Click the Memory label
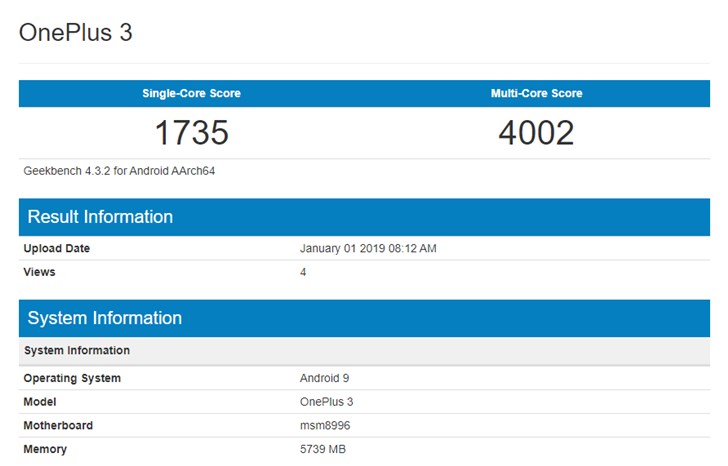The image size is (728, 466). pos(45,449)
